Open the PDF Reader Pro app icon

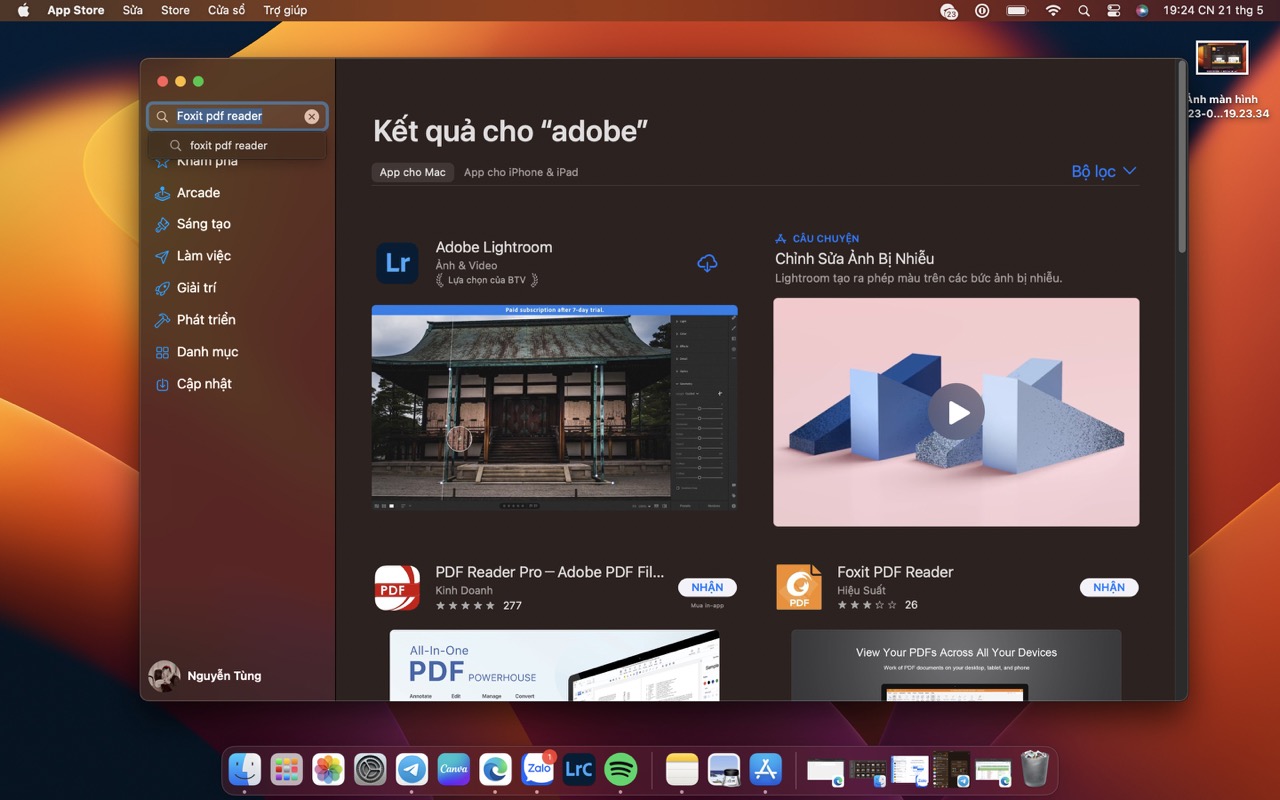click(x=397, y=588)
